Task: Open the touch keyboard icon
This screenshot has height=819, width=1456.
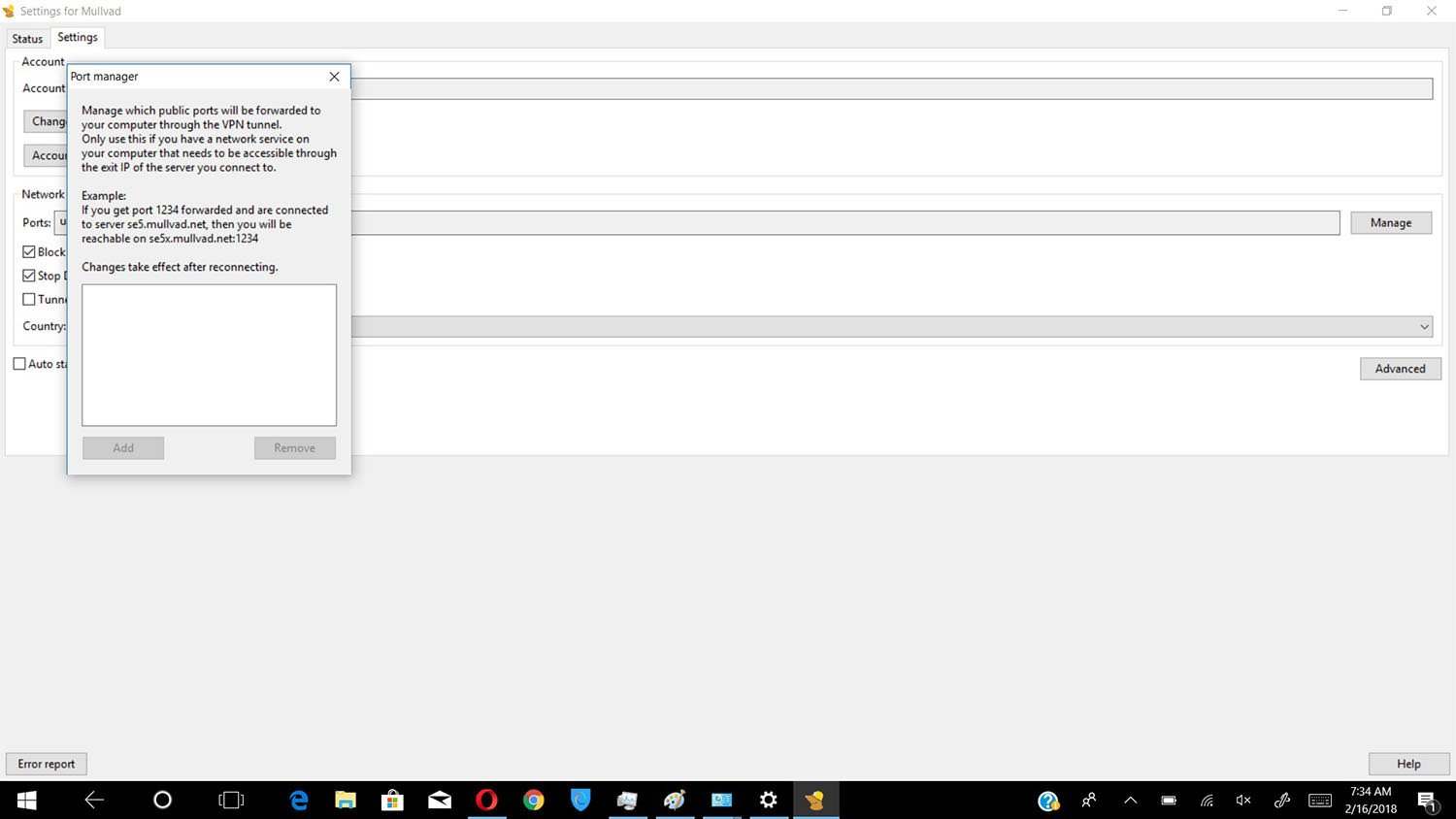Action: (1320, 801)
